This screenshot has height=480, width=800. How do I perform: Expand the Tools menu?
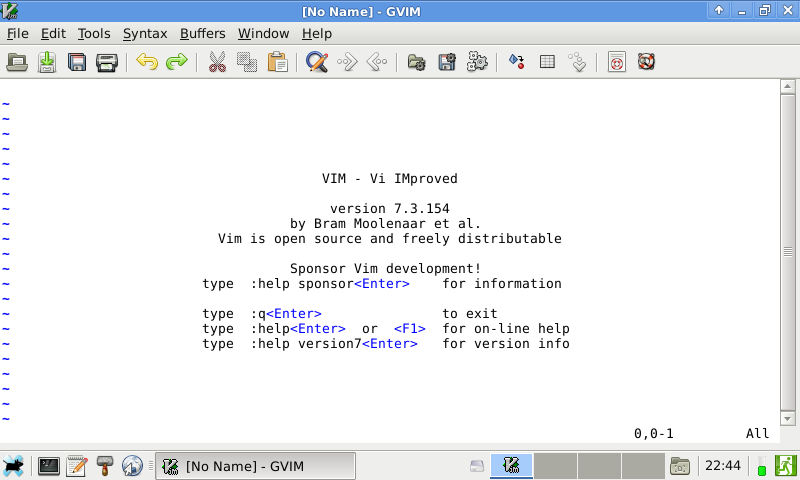click(94, 33)
